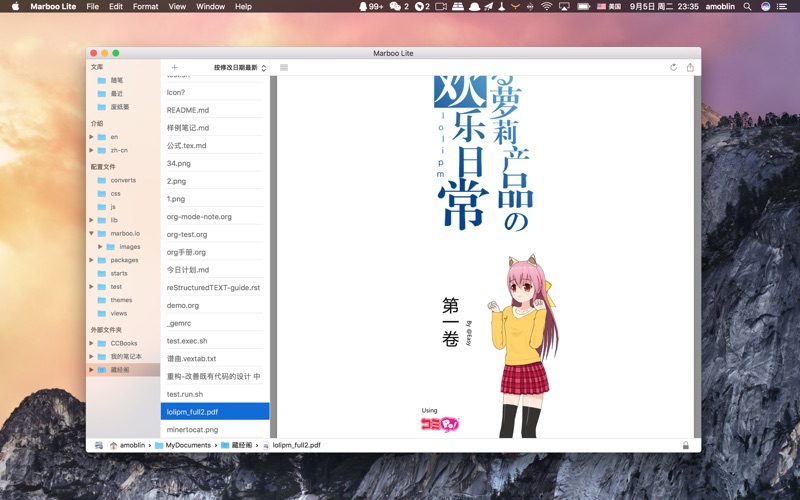Select the converts folder
Viewport: 800px width, 500px height.
click(x=123, y=180)
